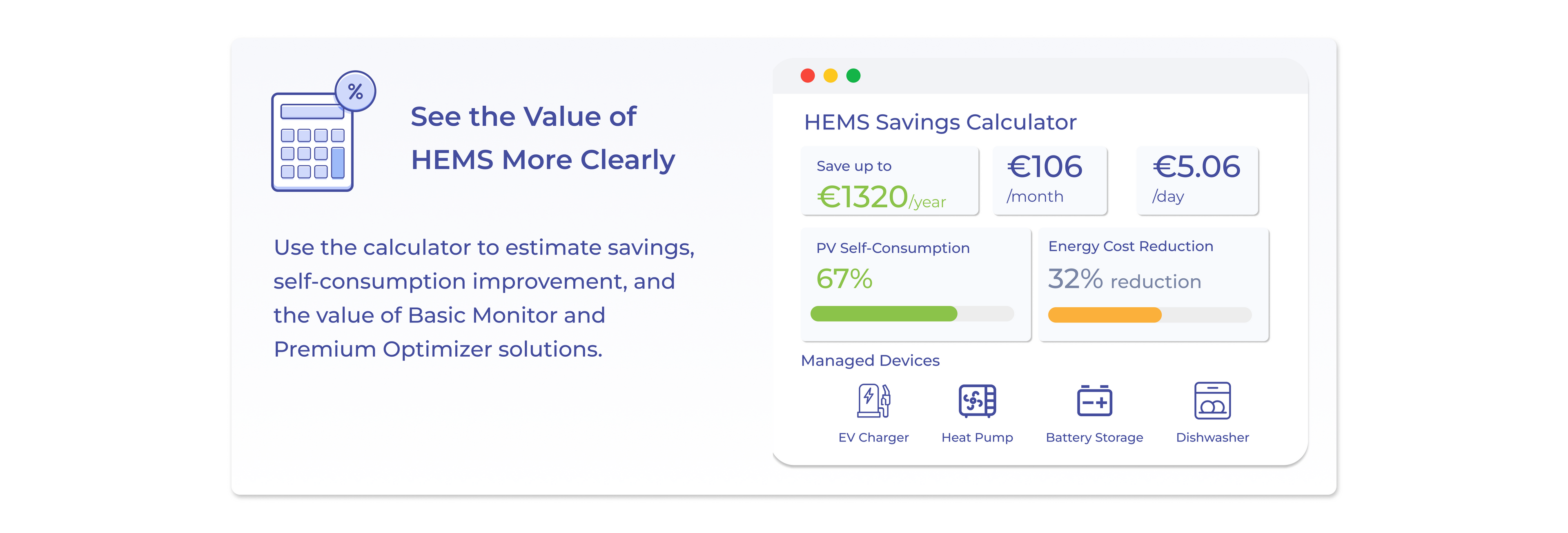Click the green PV Self-Consumption progress bar
The image size is (1568, 533).
point(884,313)
